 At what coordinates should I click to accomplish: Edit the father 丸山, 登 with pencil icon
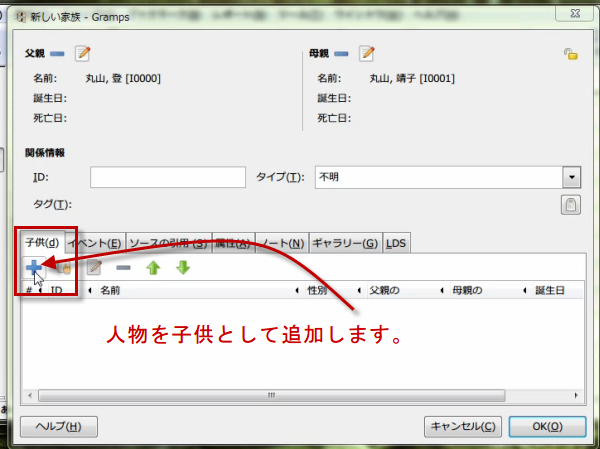coord(83,54)
